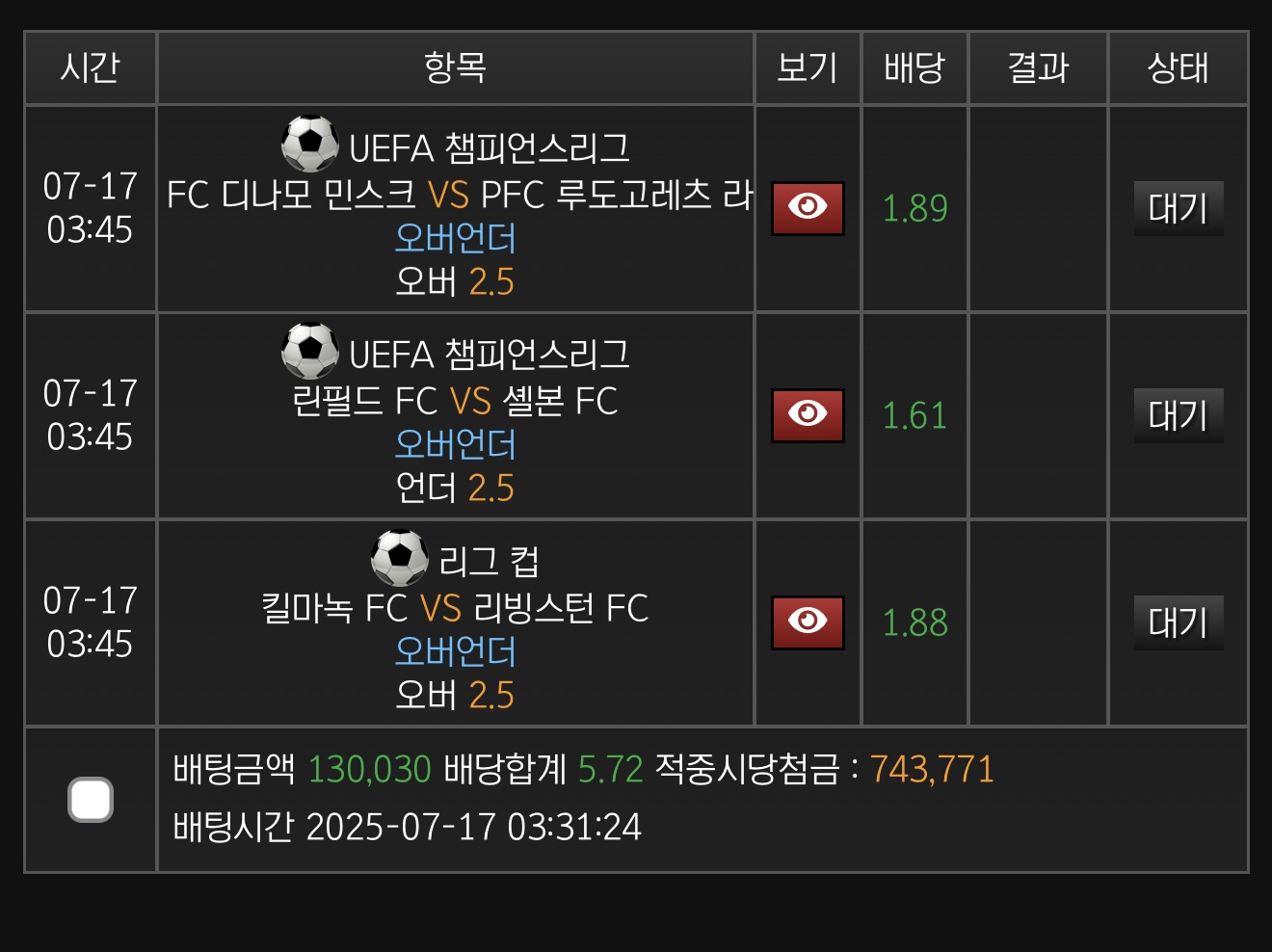1272x952 pixels.
Task: Click the eye icon for the Kilmarnock FC match
Action: coord(808,622)
